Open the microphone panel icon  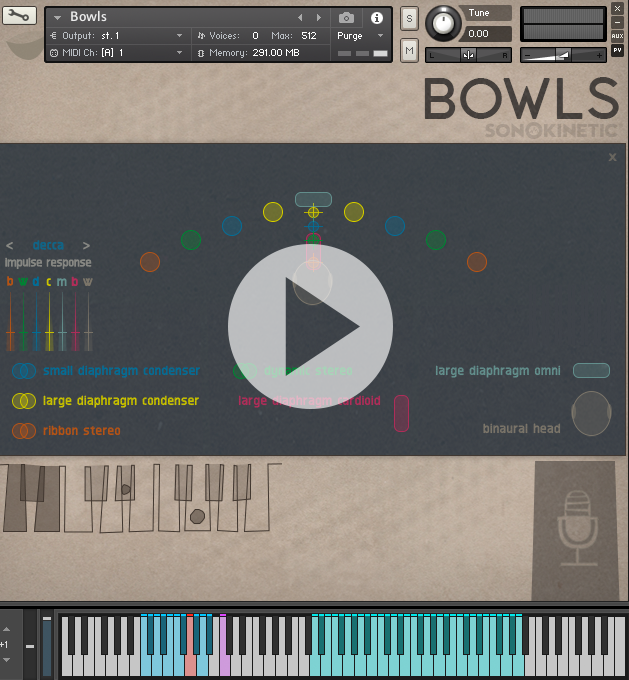[577, 529]
